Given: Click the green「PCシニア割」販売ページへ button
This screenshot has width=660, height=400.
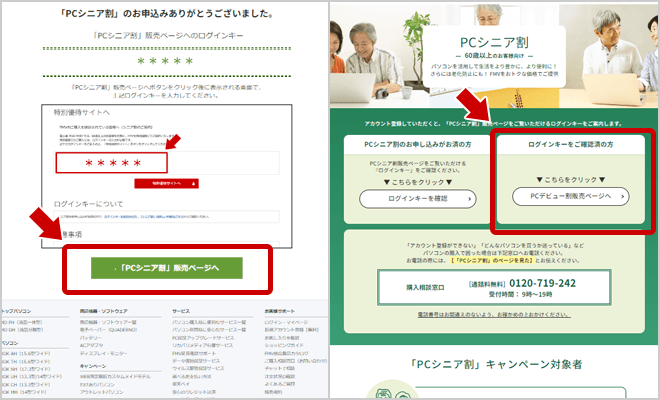Looking at the screenshot, I should (x=167, y=268).
